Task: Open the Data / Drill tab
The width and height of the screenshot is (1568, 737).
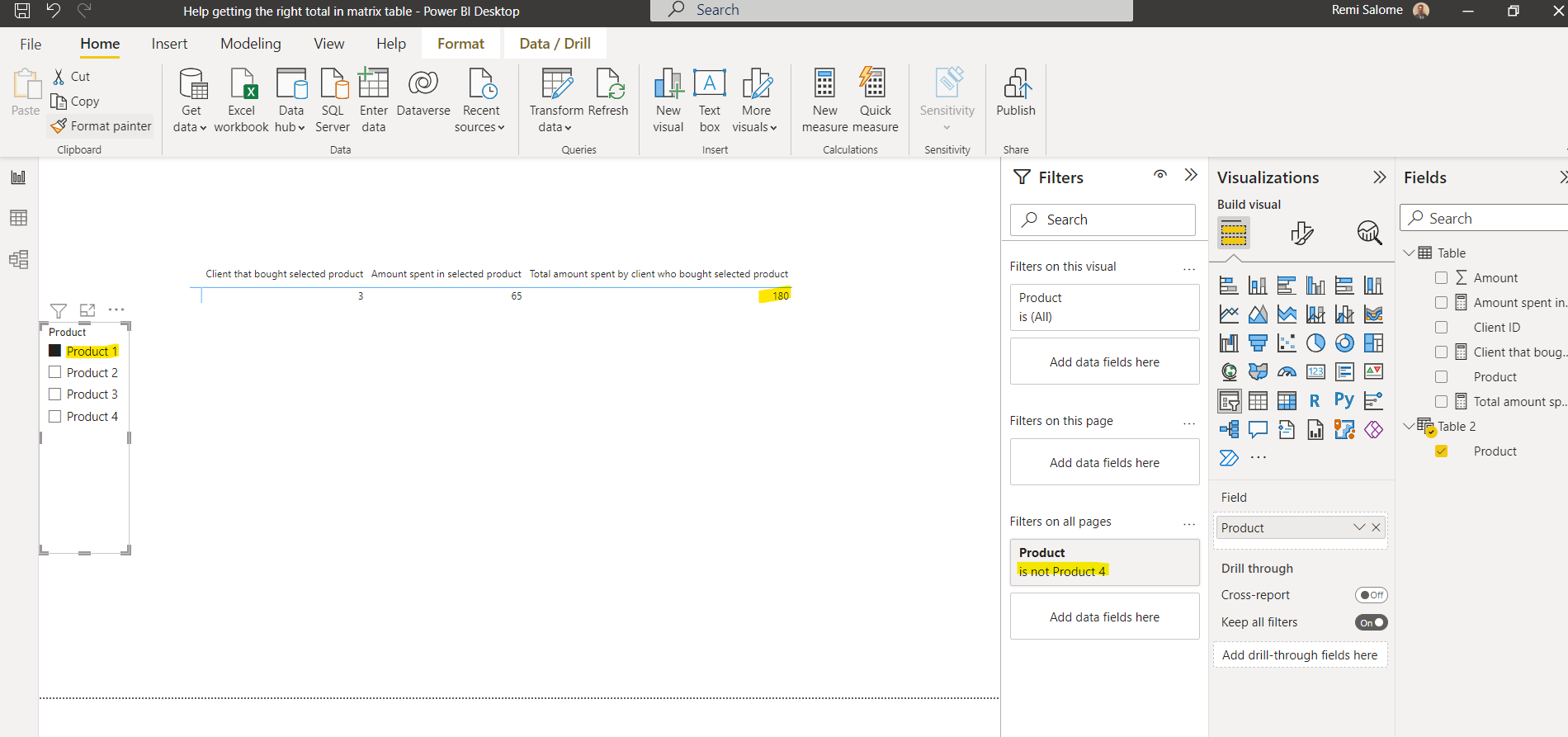Action: (555, 44)
